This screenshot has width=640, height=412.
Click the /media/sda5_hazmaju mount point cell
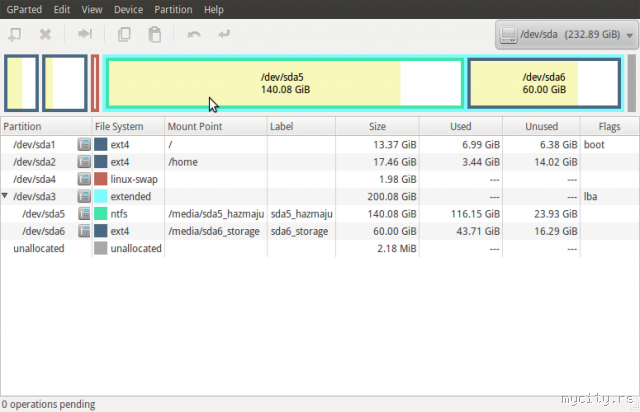[x=216, y=214]
